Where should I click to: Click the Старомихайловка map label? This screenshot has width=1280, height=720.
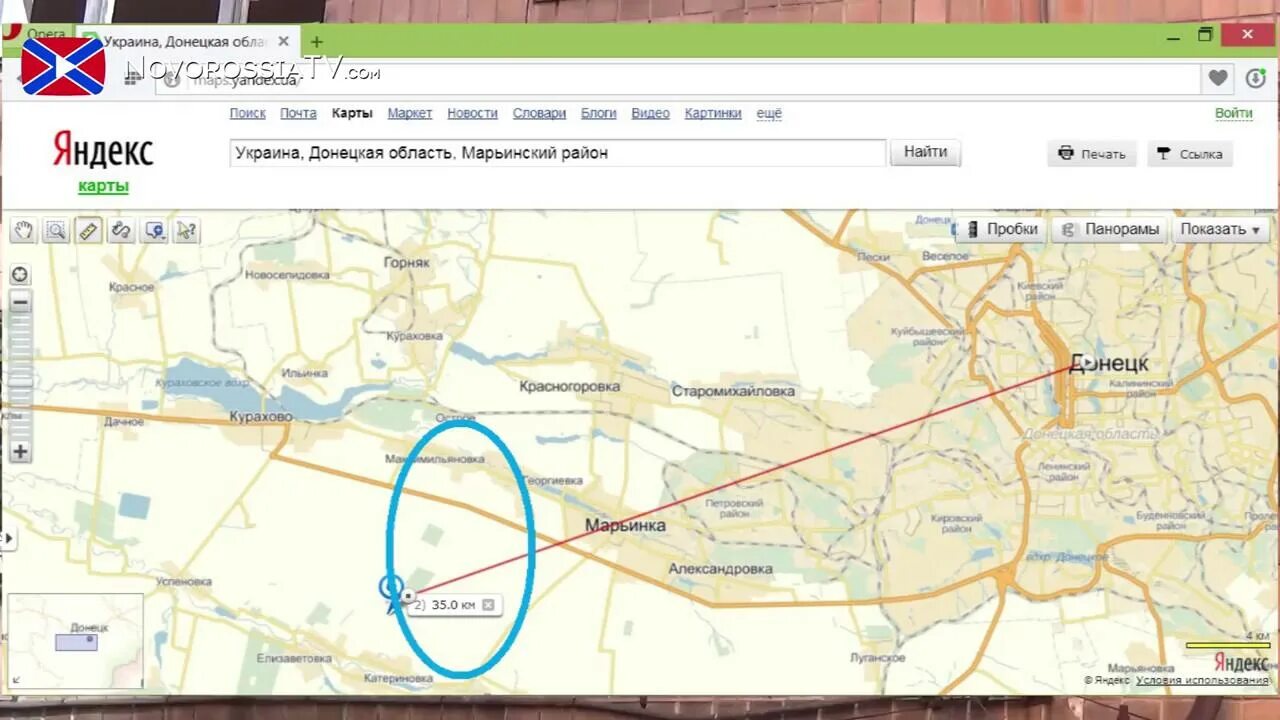tap(733, 391)
